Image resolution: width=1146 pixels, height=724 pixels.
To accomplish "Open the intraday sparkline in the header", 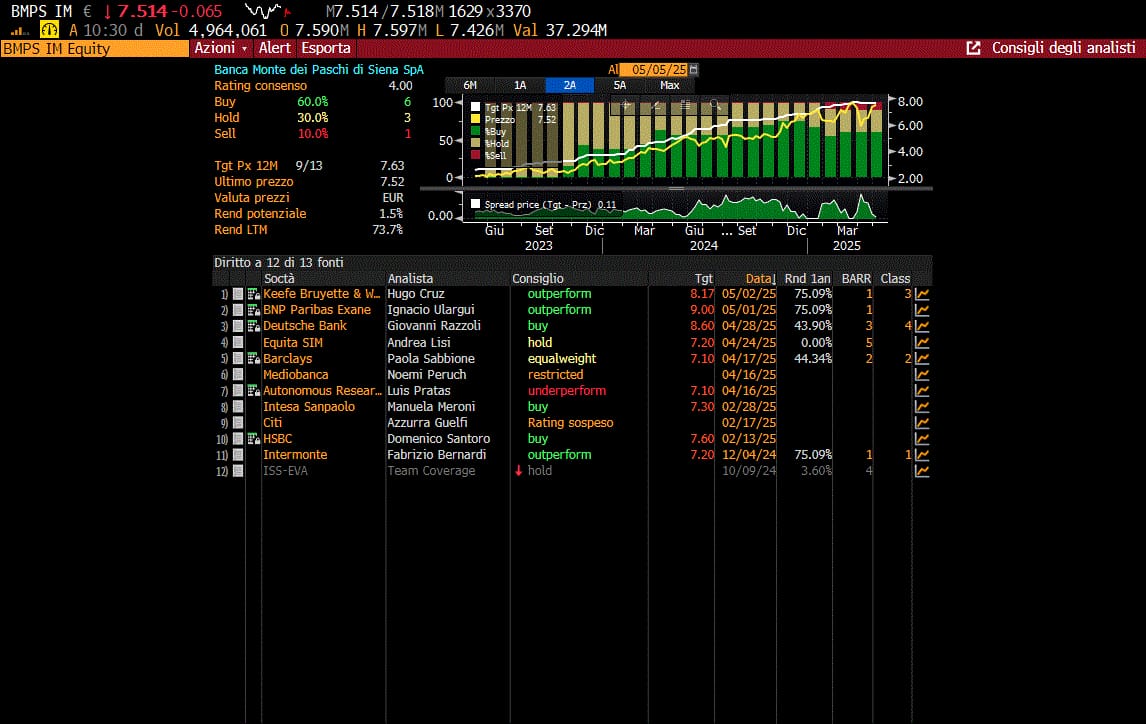I will [x=267, y=11].
